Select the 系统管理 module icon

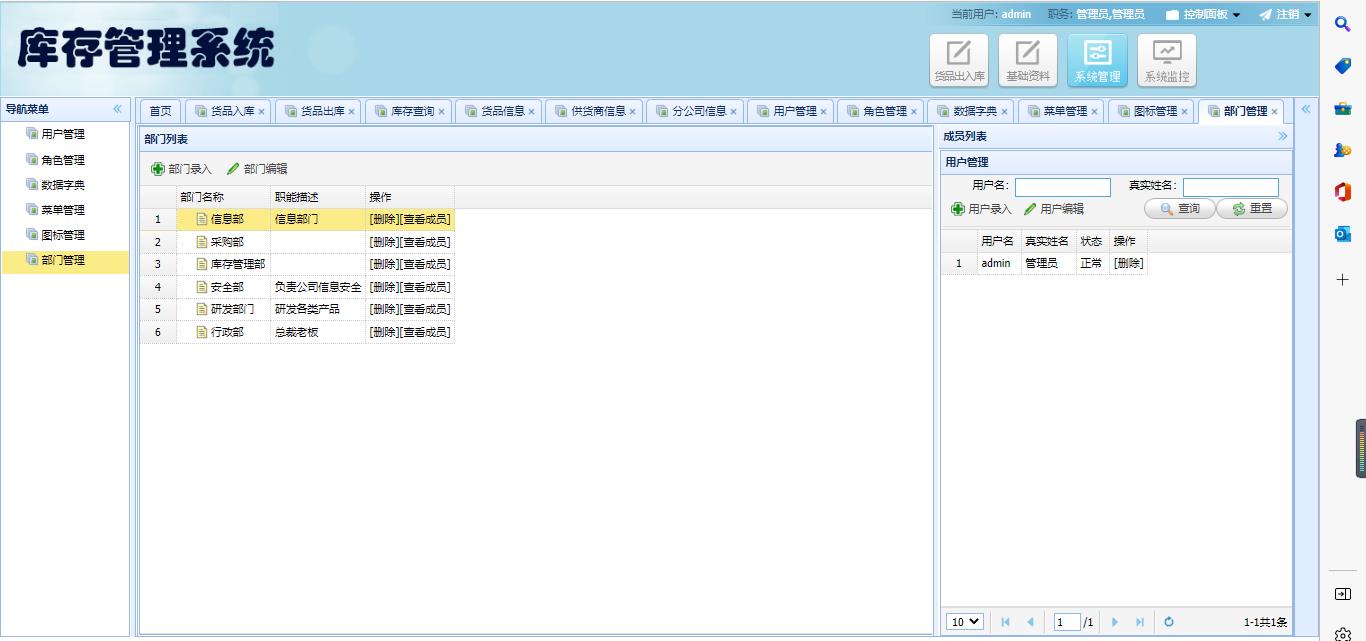click(1097, 60)
